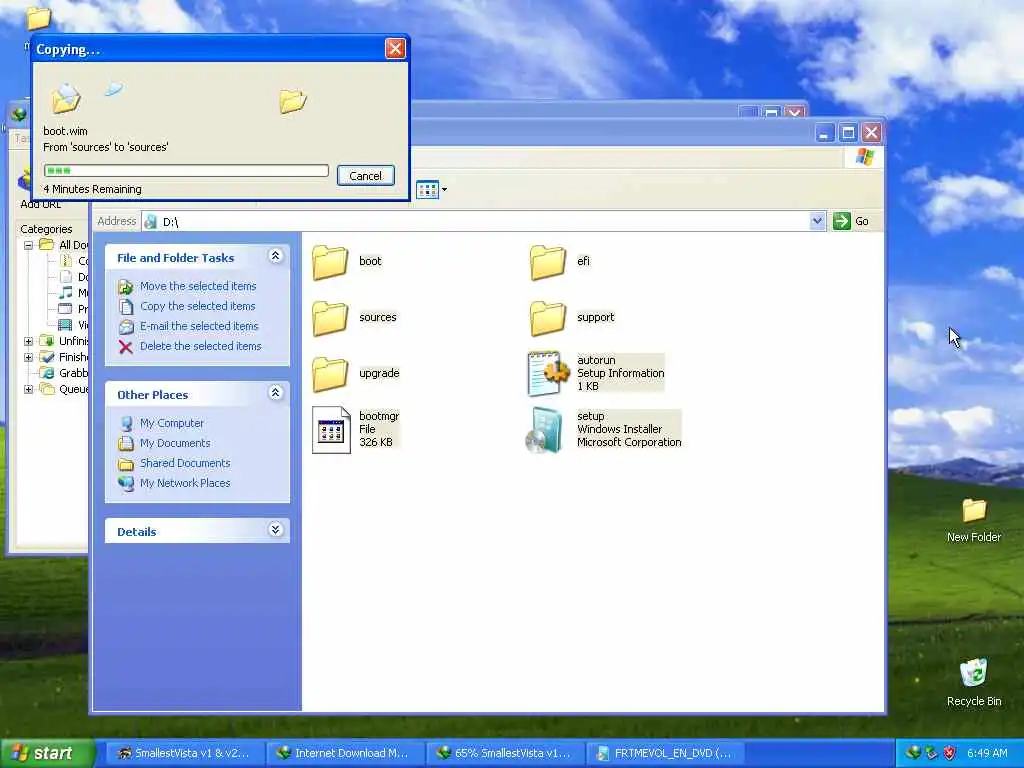
Task: Select the Grabber projects tree item in IDM
Action: coord(64,373)
